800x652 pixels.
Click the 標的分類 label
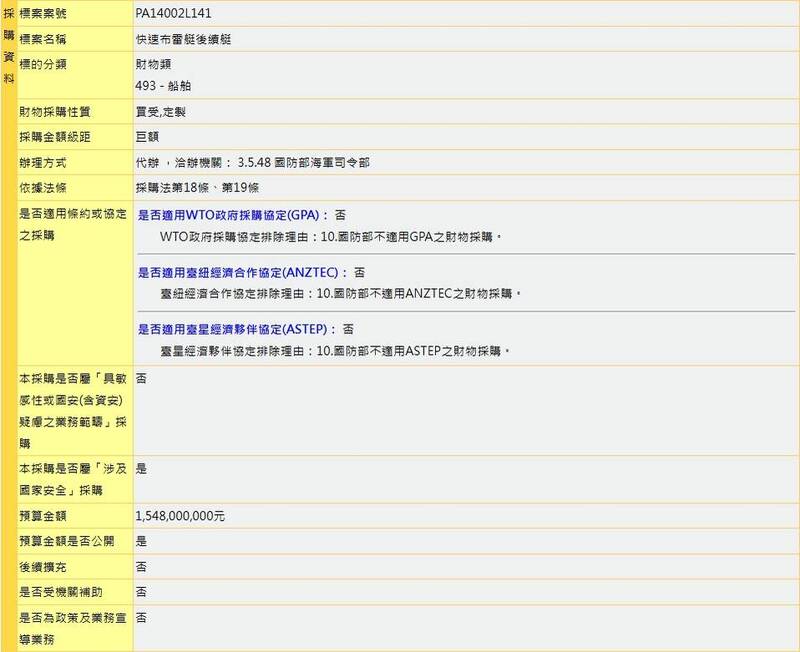click(x=43, y=64)
